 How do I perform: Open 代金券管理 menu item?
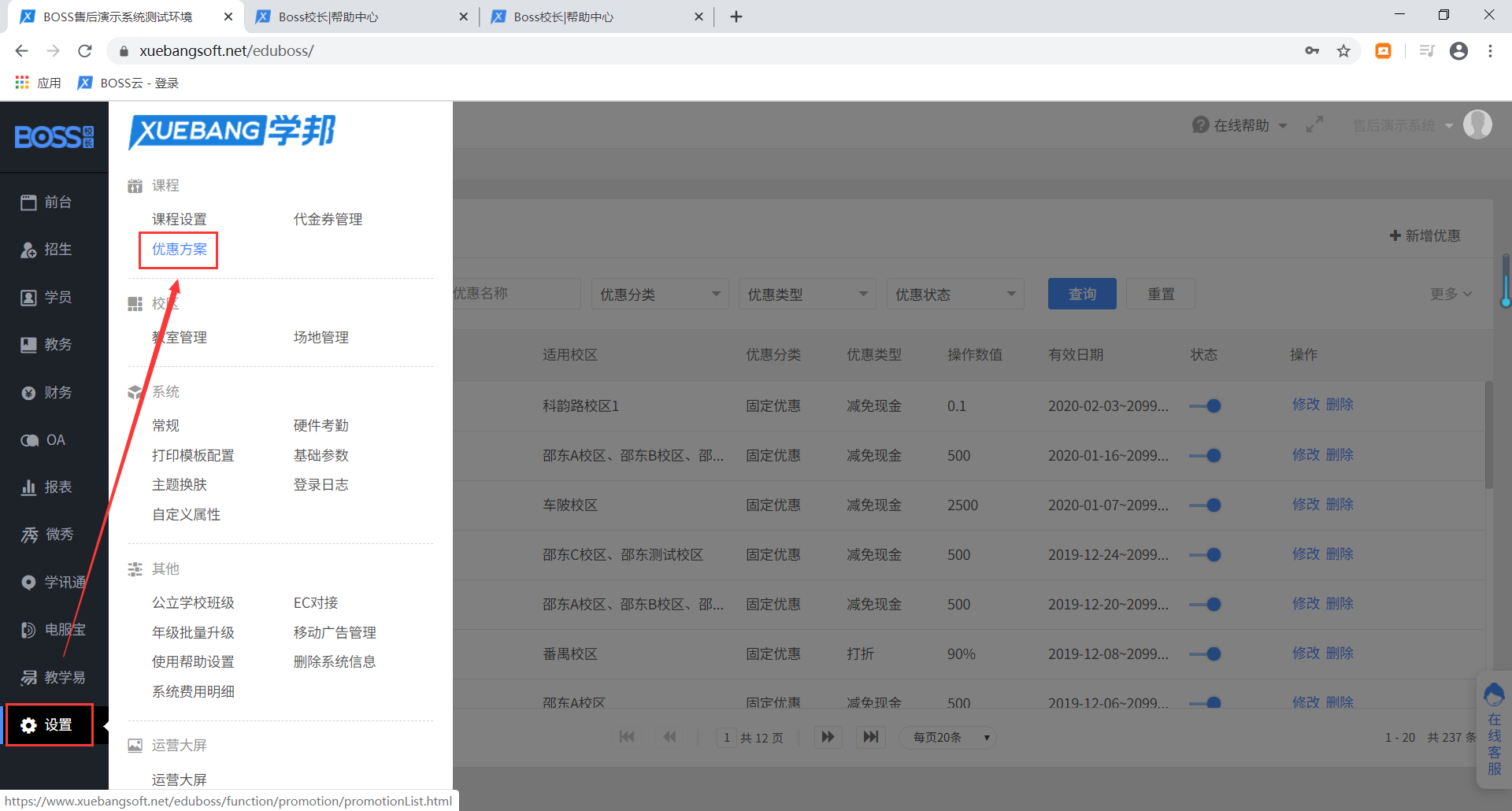[x=328, y=220]
